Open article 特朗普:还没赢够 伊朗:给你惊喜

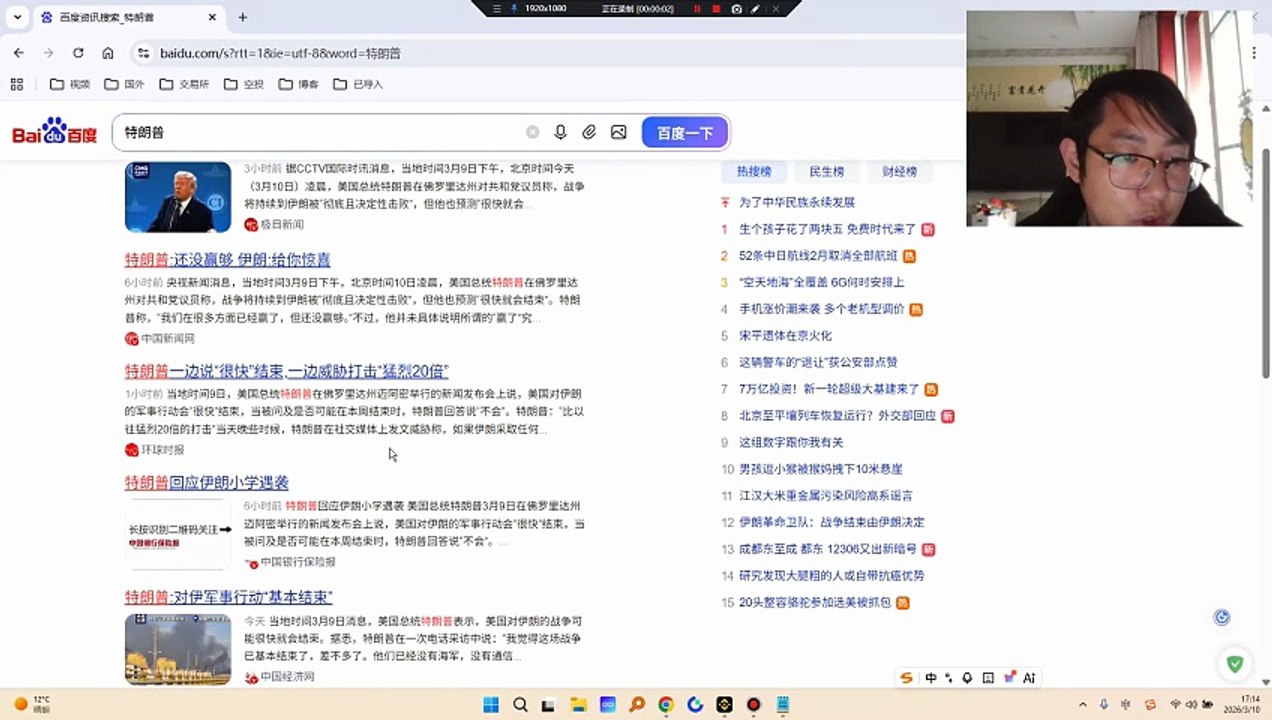coord(227,260)
